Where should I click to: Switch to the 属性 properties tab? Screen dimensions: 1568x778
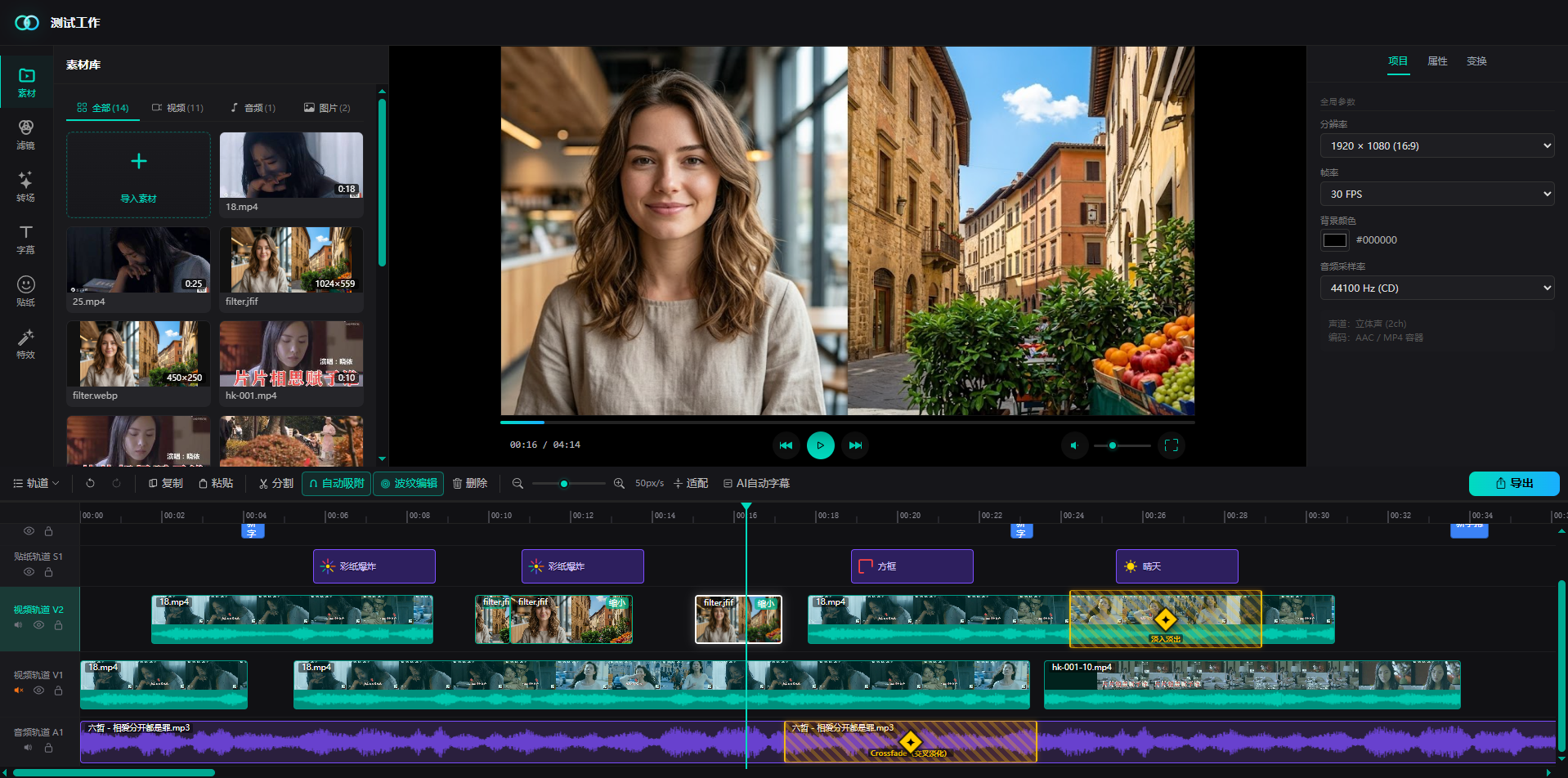click(x=1437, y=61)
